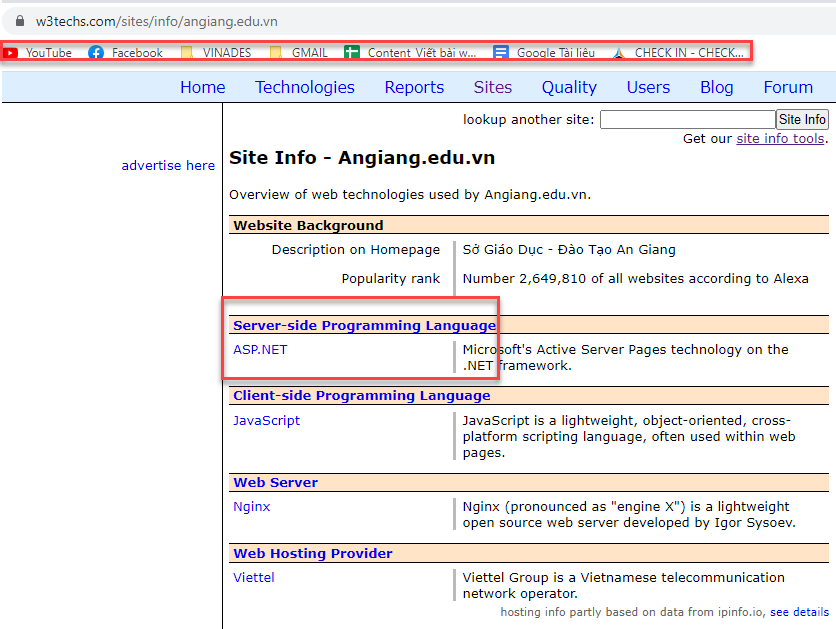Click the advertise here link
Screen dimensions: 836x629
click(x=168, y=166)
